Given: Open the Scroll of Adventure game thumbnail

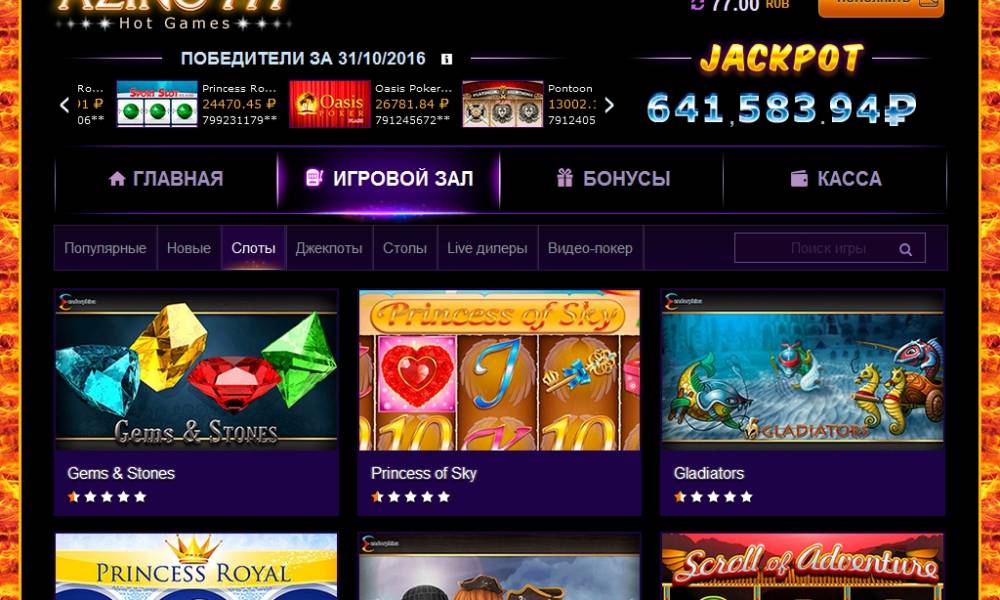Looking at the screenshot, I should pyautogui.click(x=802, y=567).
